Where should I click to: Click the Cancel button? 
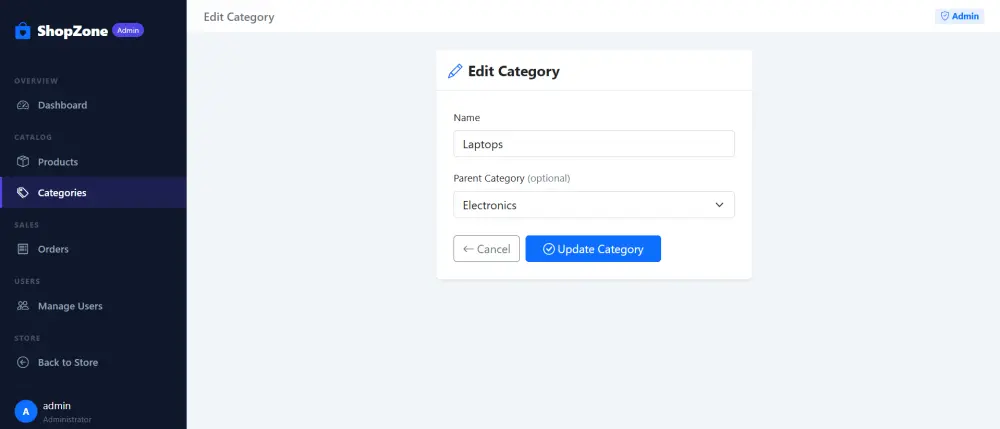(487, 249)
